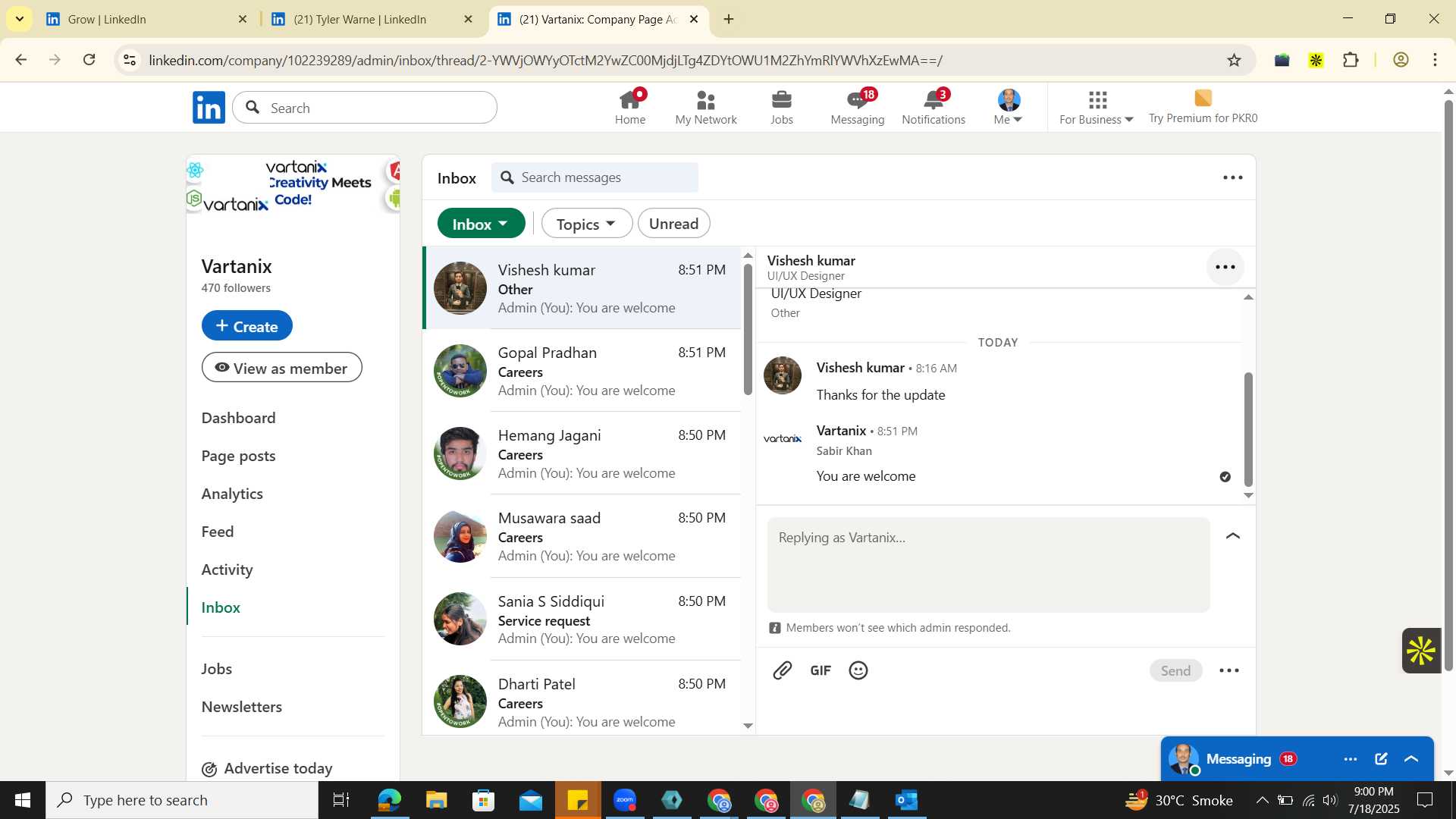Toggle the Unread filter
Screen dimensions: 1456x819
[674, 224]
